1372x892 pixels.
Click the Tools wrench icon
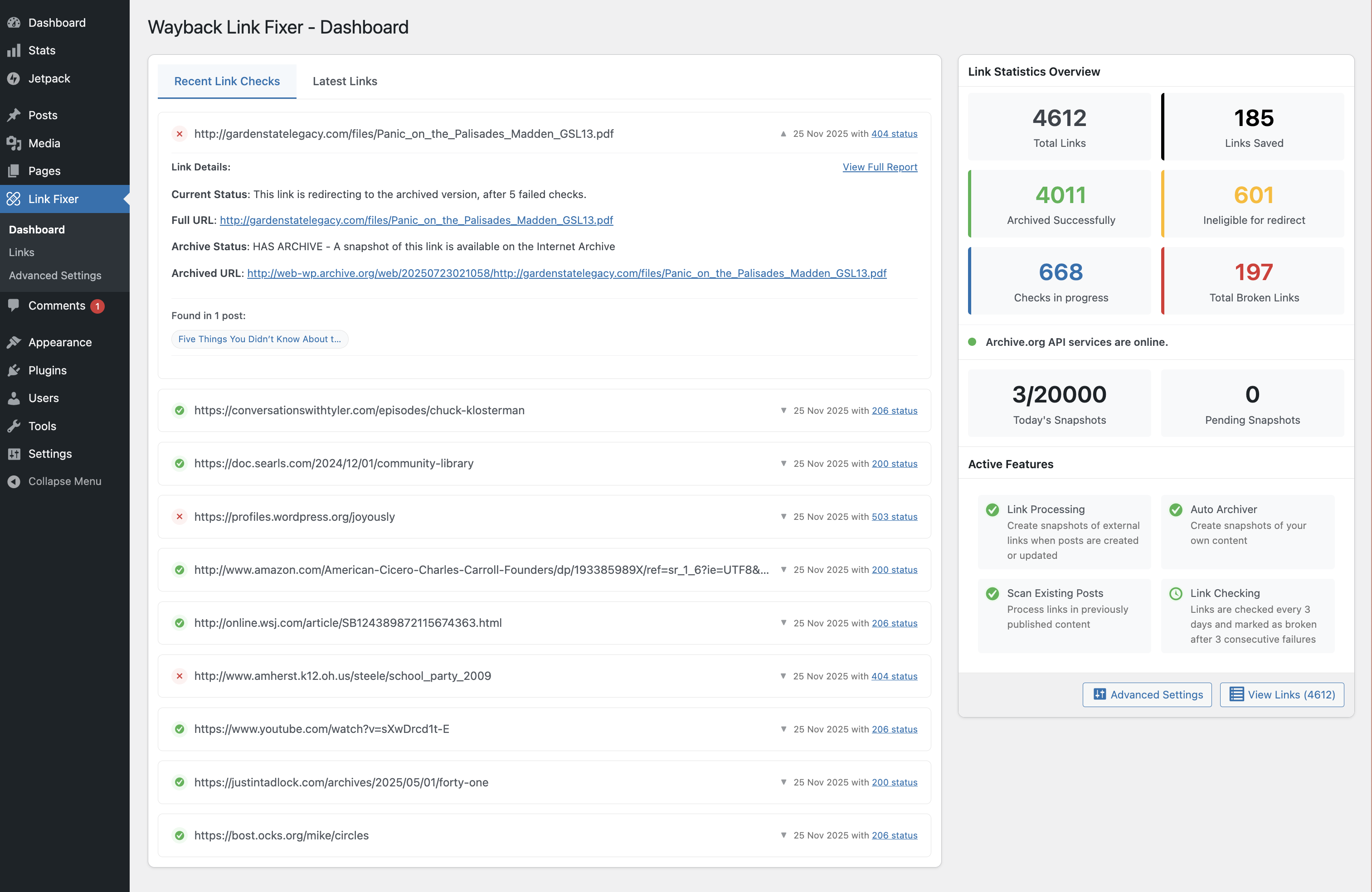14,427
